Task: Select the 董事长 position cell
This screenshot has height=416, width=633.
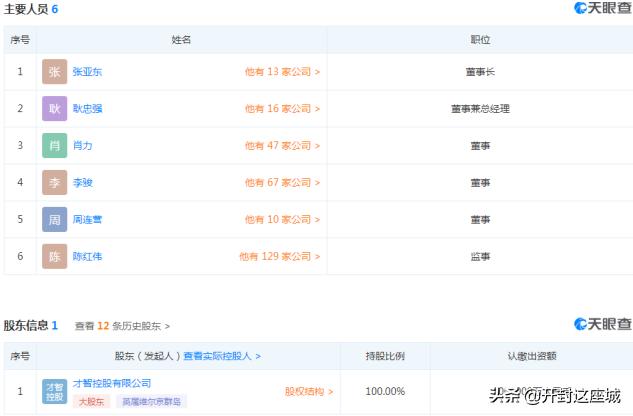Action: [x=480, y=72]
